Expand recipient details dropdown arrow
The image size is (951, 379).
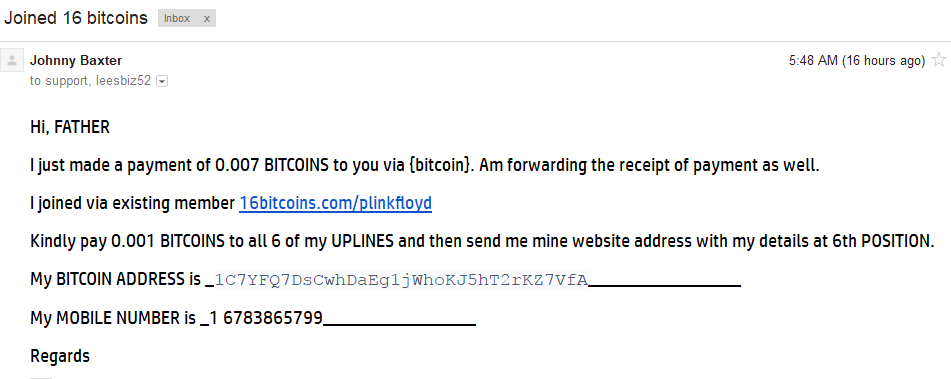(162, 81)
